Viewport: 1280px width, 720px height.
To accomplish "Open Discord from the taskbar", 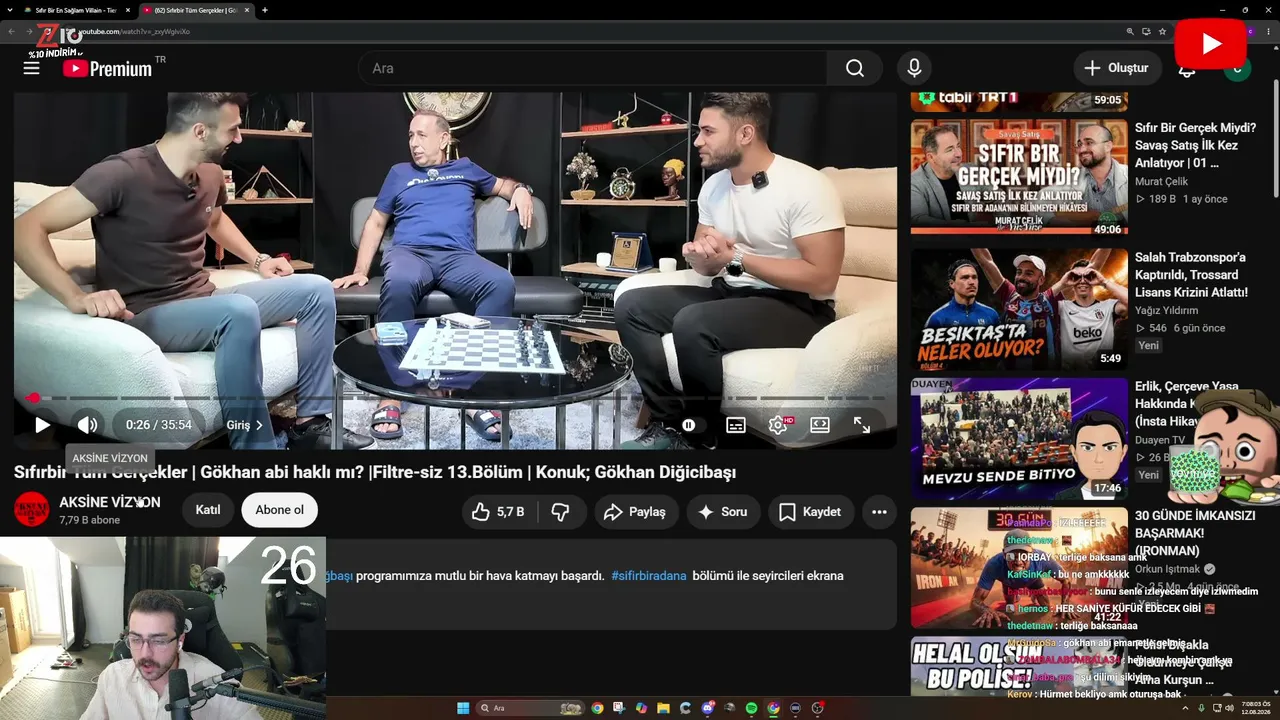I will click(707, 708).
